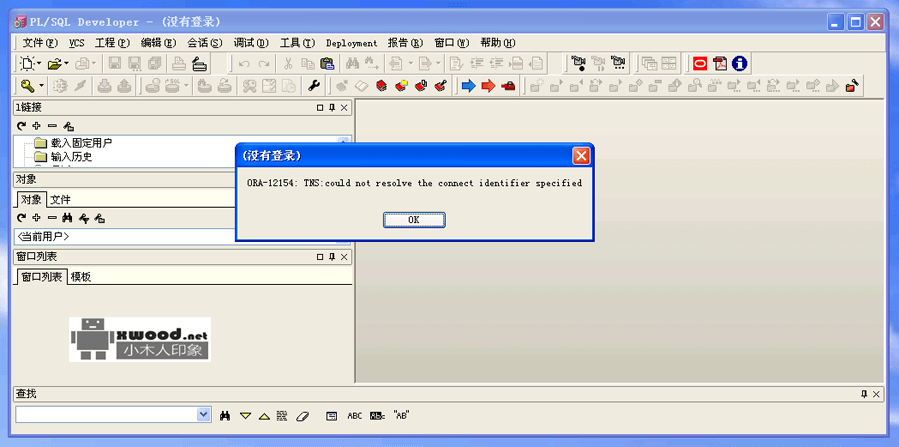The image size is (899, 447).
Task: Click inside the search text field
Action: tap(106, 414)
